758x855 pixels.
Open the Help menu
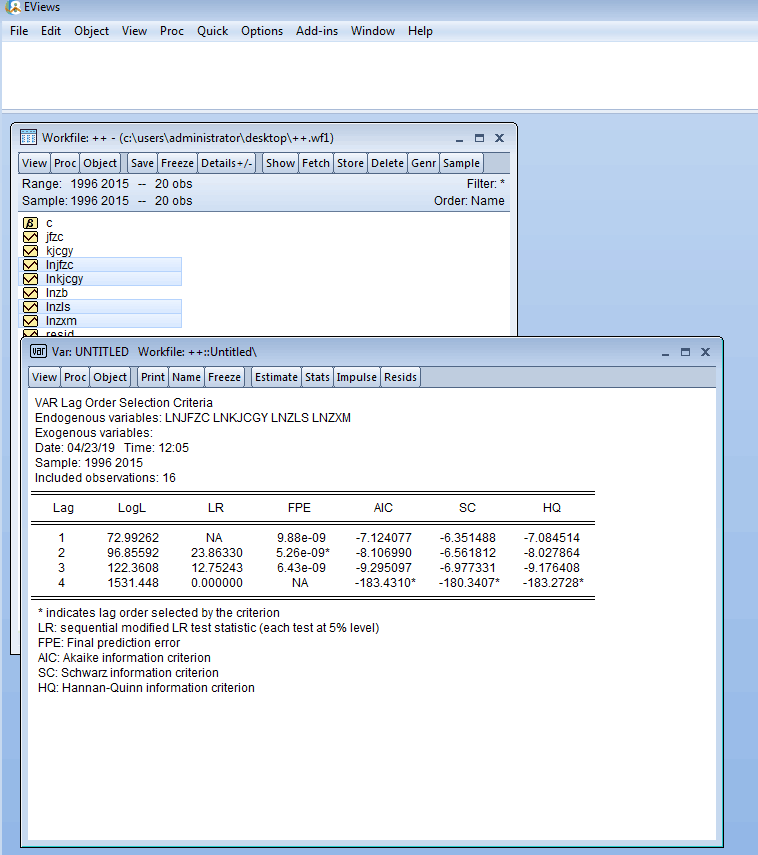point(420,31)
